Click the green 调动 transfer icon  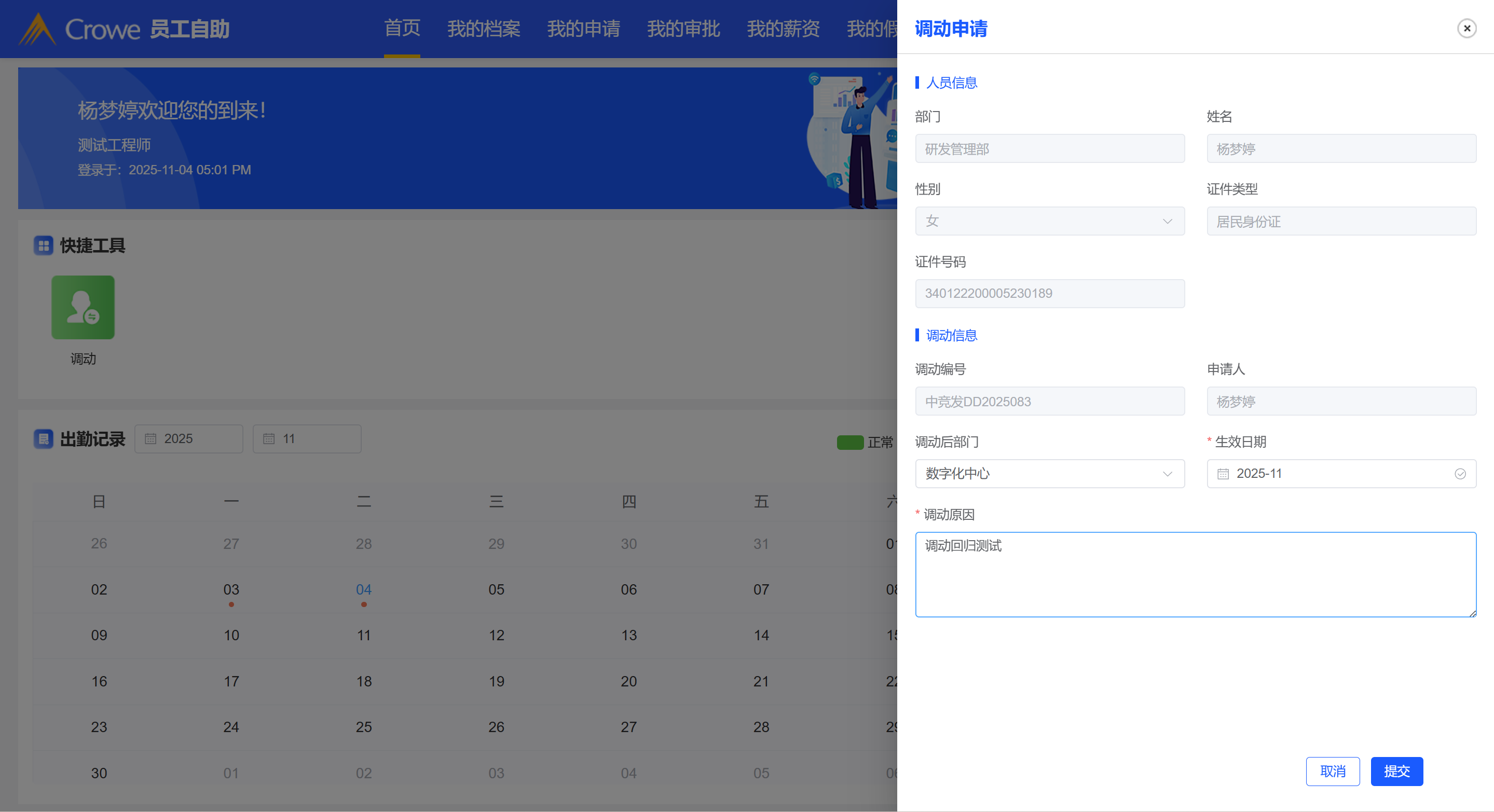tap(83, 307)
